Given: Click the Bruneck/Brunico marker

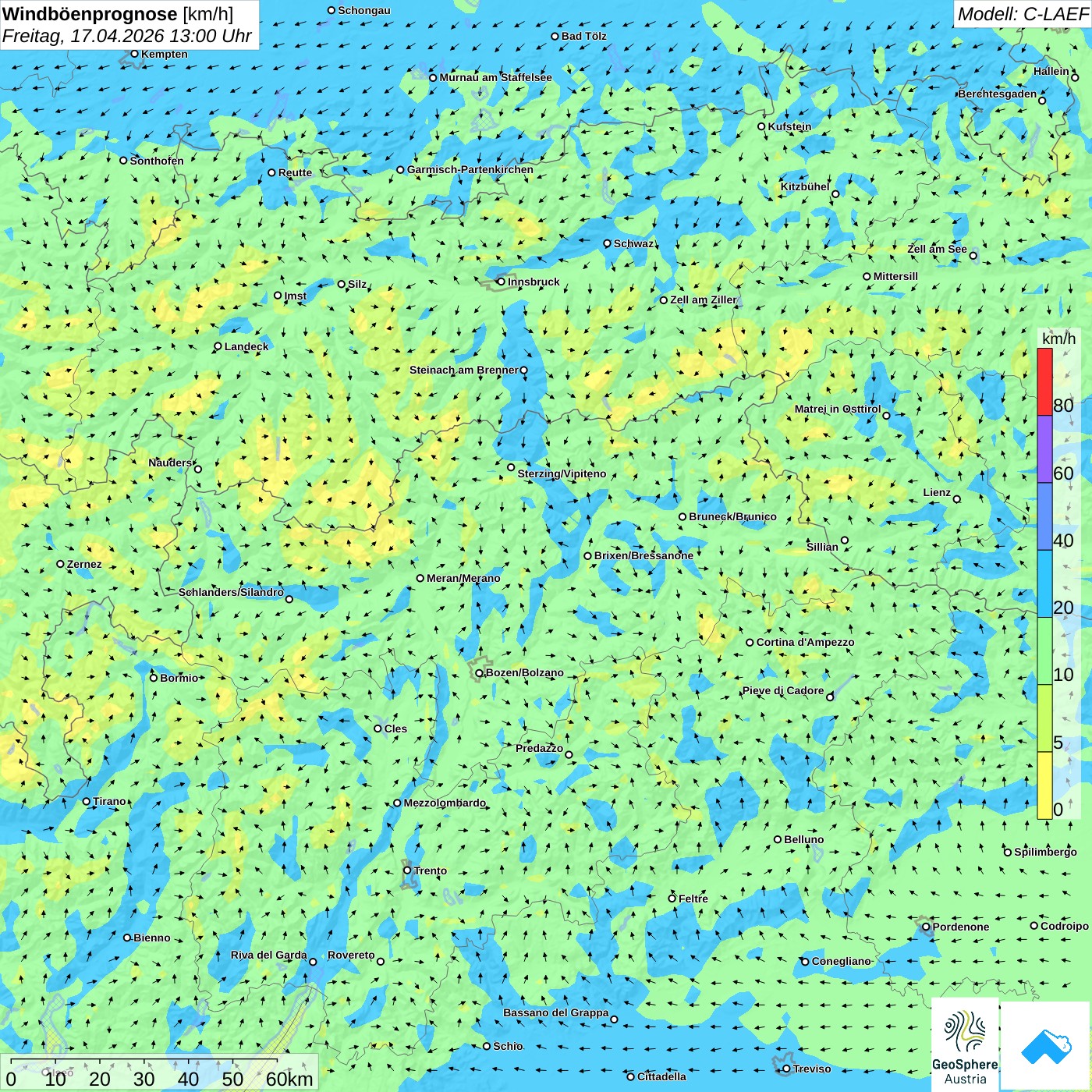Looking at the screenshot, I should click(x=682, y=516).
